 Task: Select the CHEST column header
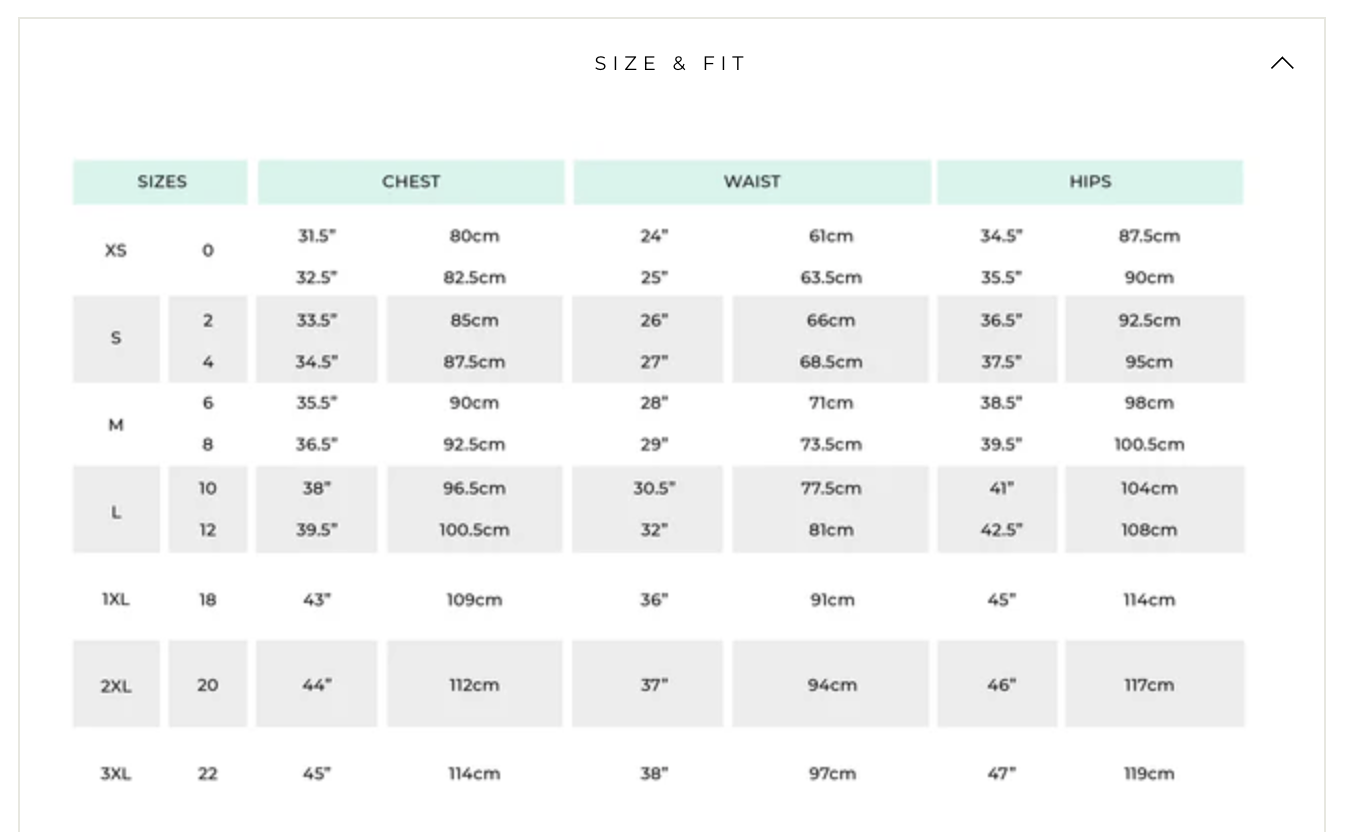click(411, 182)
